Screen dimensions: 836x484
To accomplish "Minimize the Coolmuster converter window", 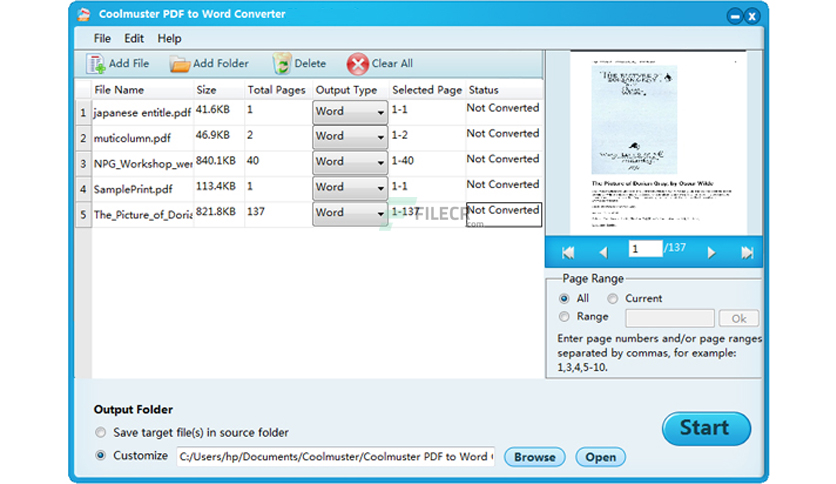I will [735, 17].
